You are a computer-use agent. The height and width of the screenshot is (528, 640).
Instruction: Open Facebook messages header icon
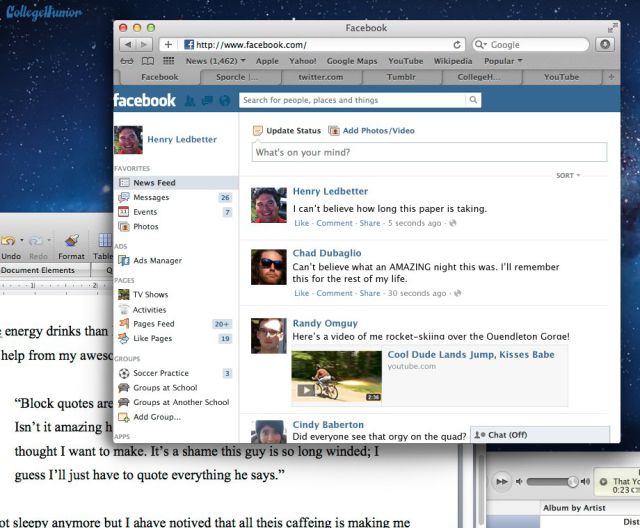[x=207, y=100]
